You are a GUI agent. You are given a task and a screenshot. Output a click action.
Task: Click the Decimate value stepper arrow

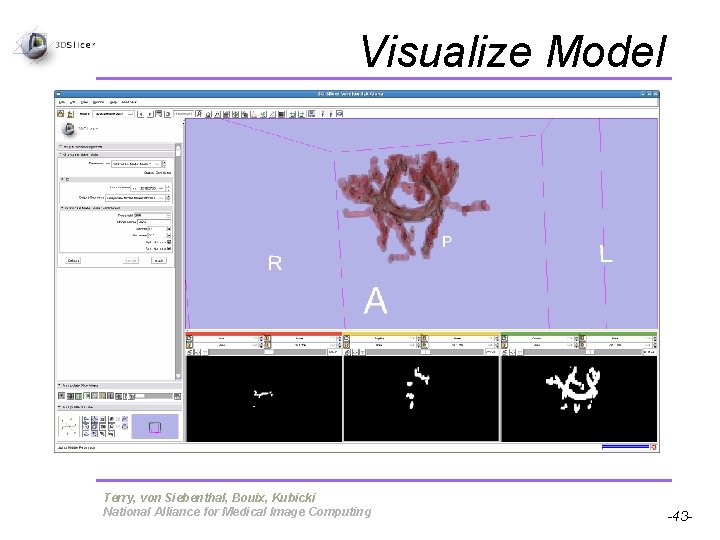(x=169, y=235)
